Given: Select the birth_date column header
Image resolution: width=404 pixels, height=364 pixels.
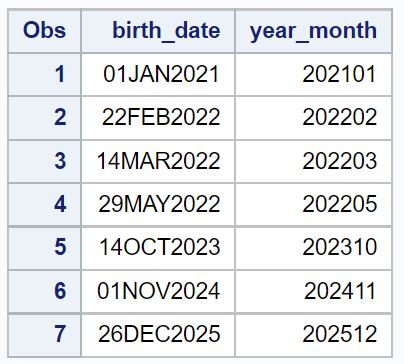Looking at the screenshot, I should 158,31.
